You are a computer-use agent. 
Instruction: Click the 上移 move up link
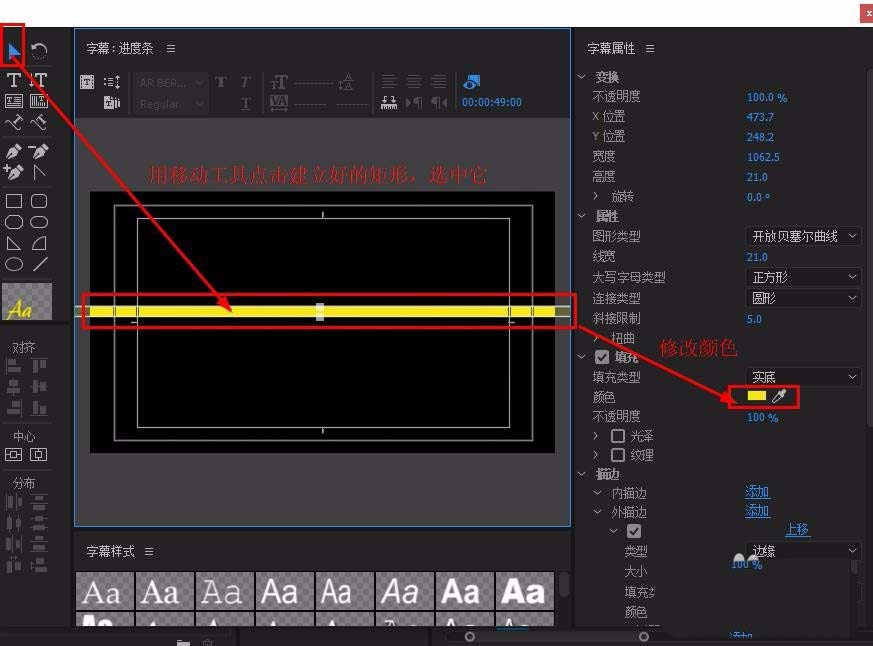[797, 529]
